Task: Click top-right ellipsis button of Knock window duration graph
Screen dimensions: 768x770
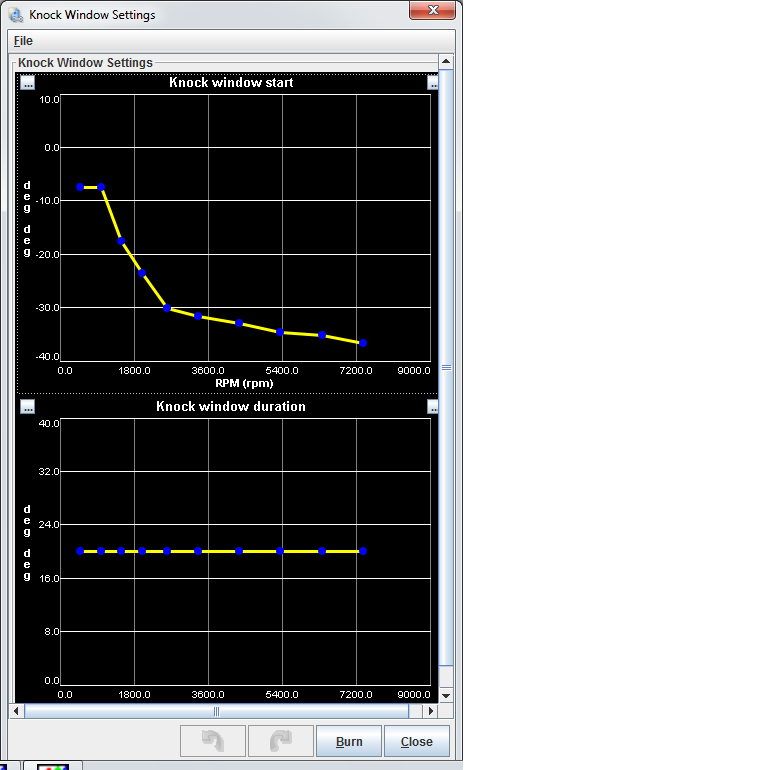Action: [433, 407]
